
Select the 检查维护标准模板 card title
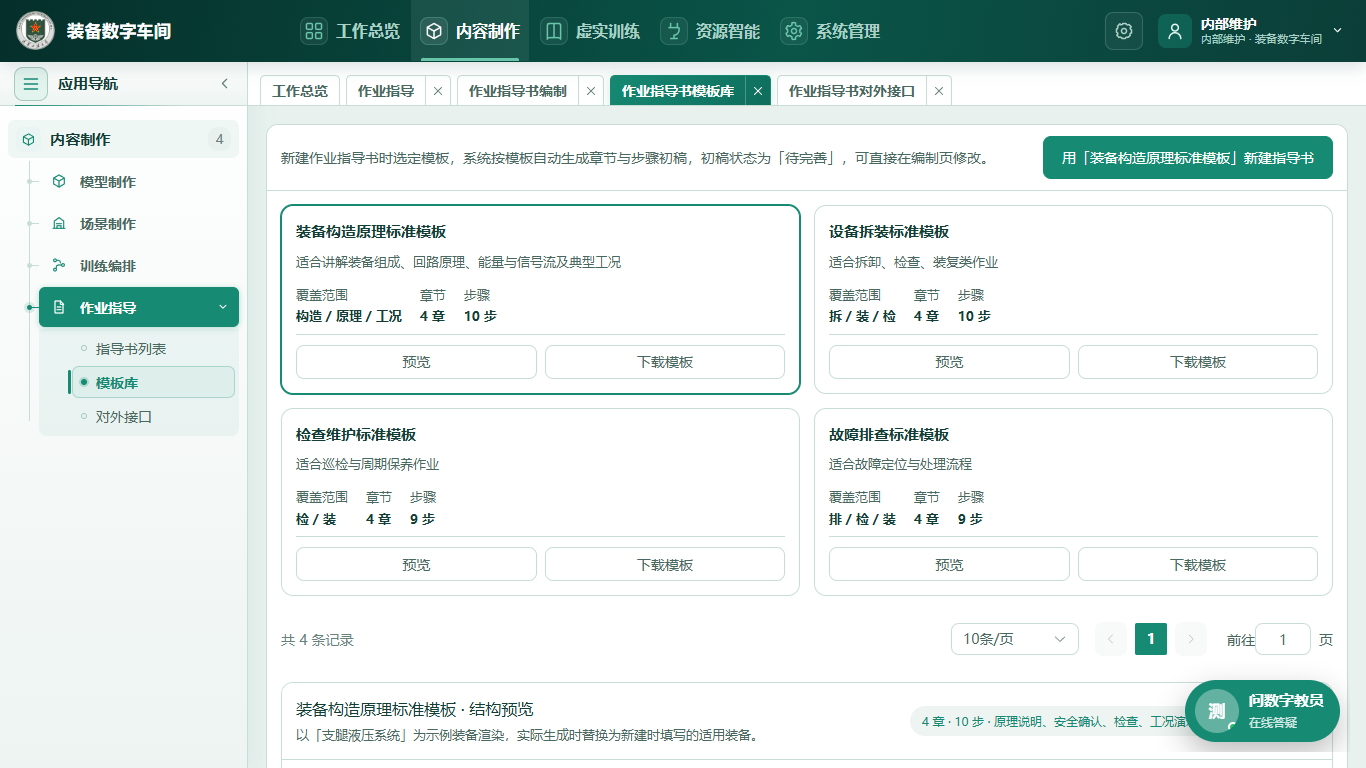tap(356, 435)
